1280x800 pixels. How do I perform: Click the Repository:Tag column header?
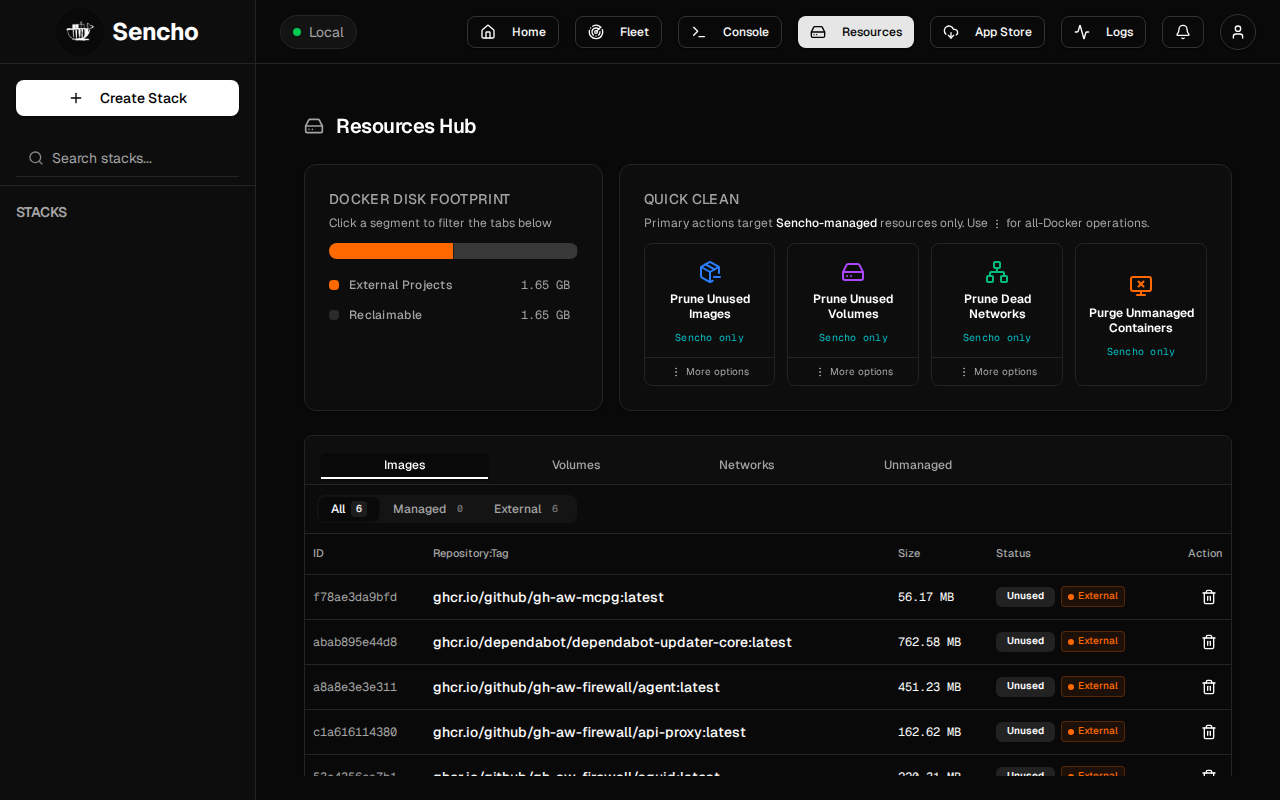point(470,553)
